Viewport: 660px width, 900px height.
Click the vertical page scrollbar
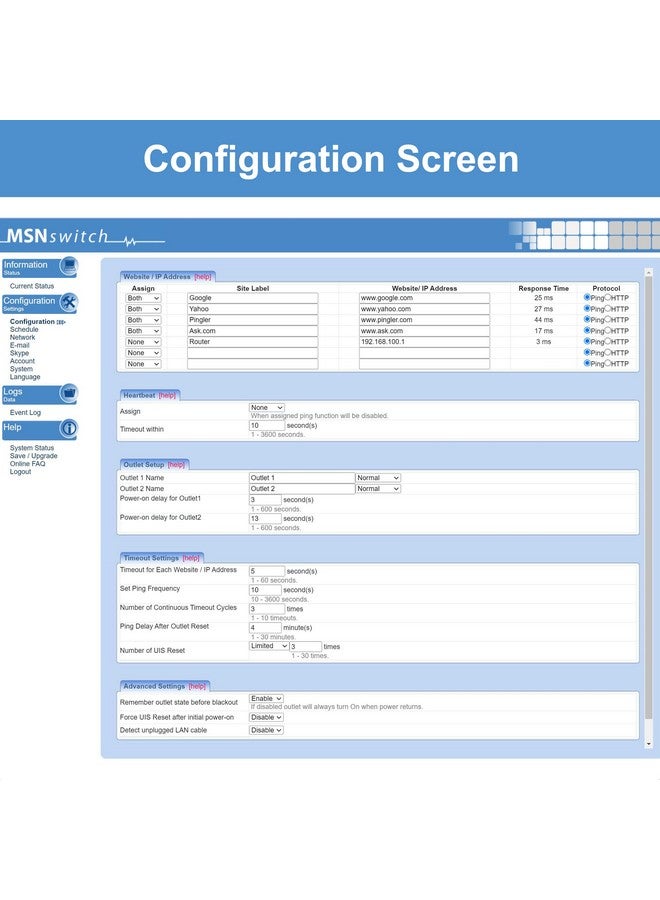[x=649, y=498]
